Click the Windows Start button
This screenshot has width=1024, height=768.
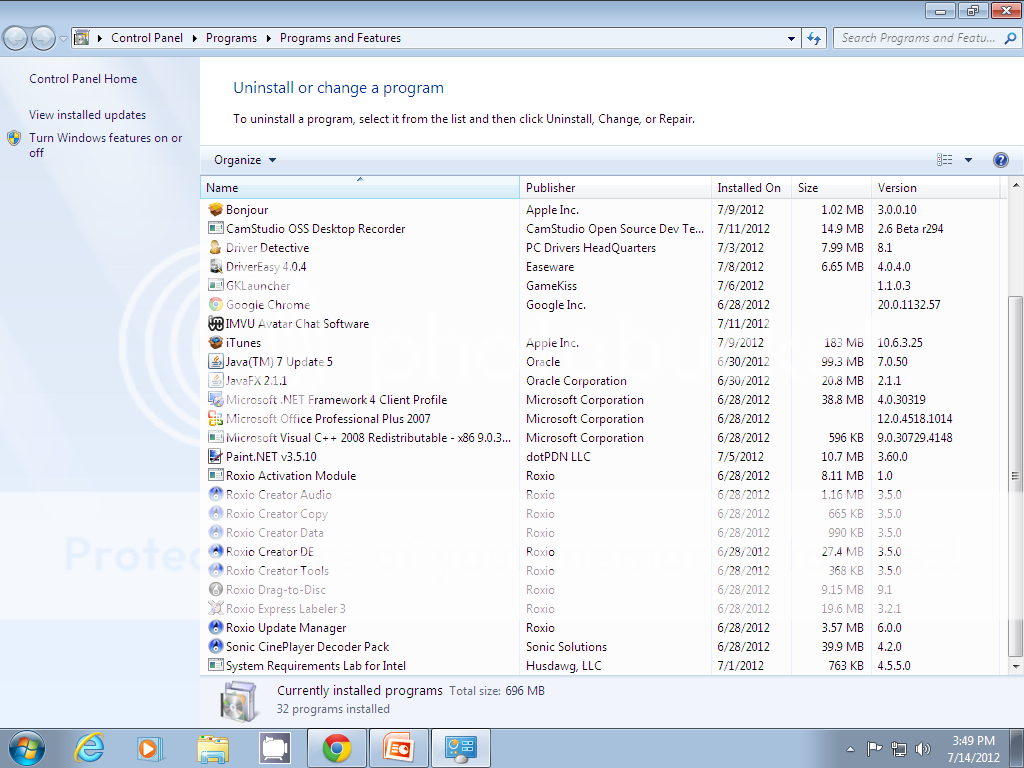(x=26, y=748)
